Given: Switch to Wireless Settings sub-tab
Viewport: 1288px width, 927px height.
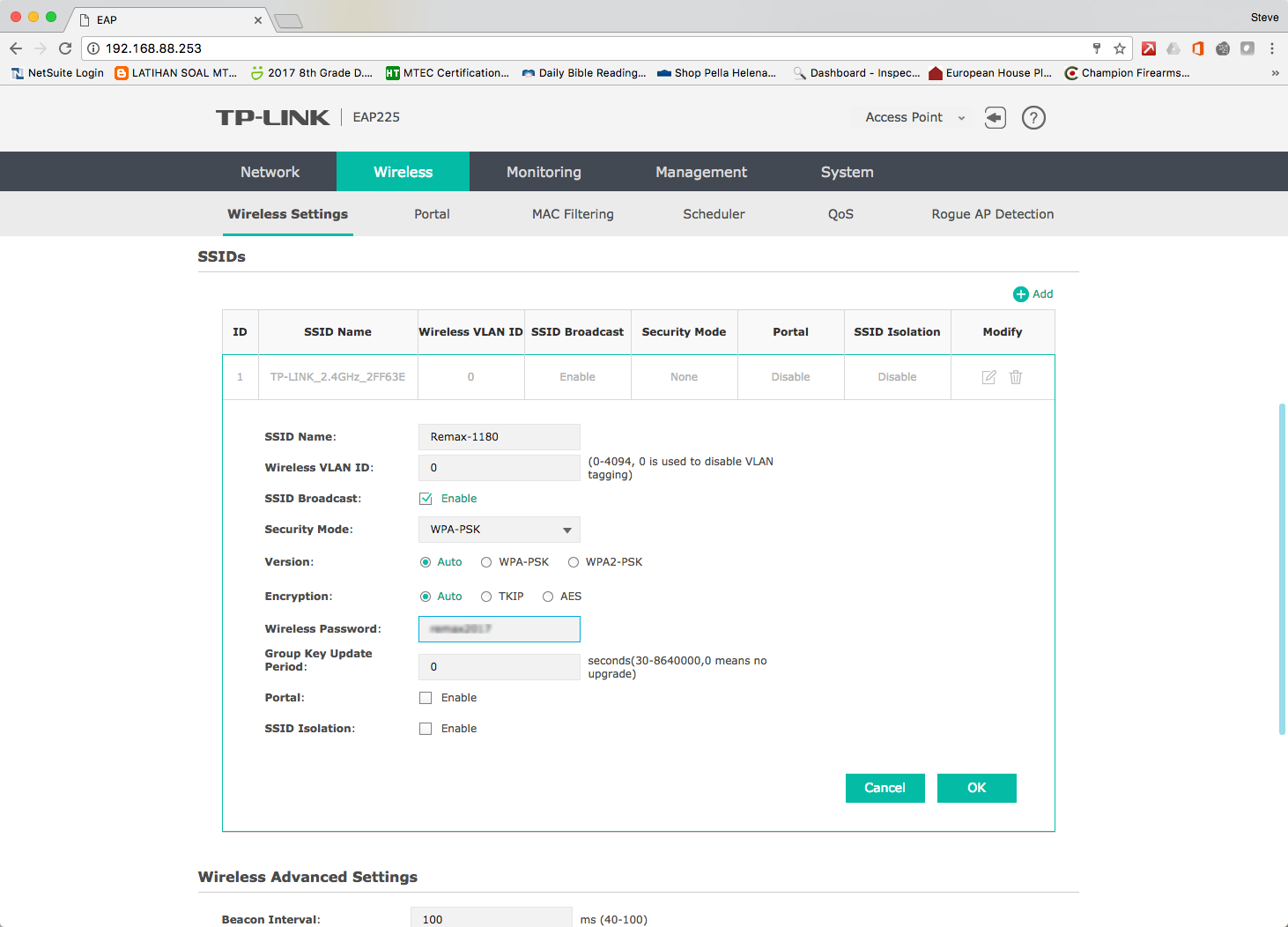Looking at the screenshot, I should [288, 214].
